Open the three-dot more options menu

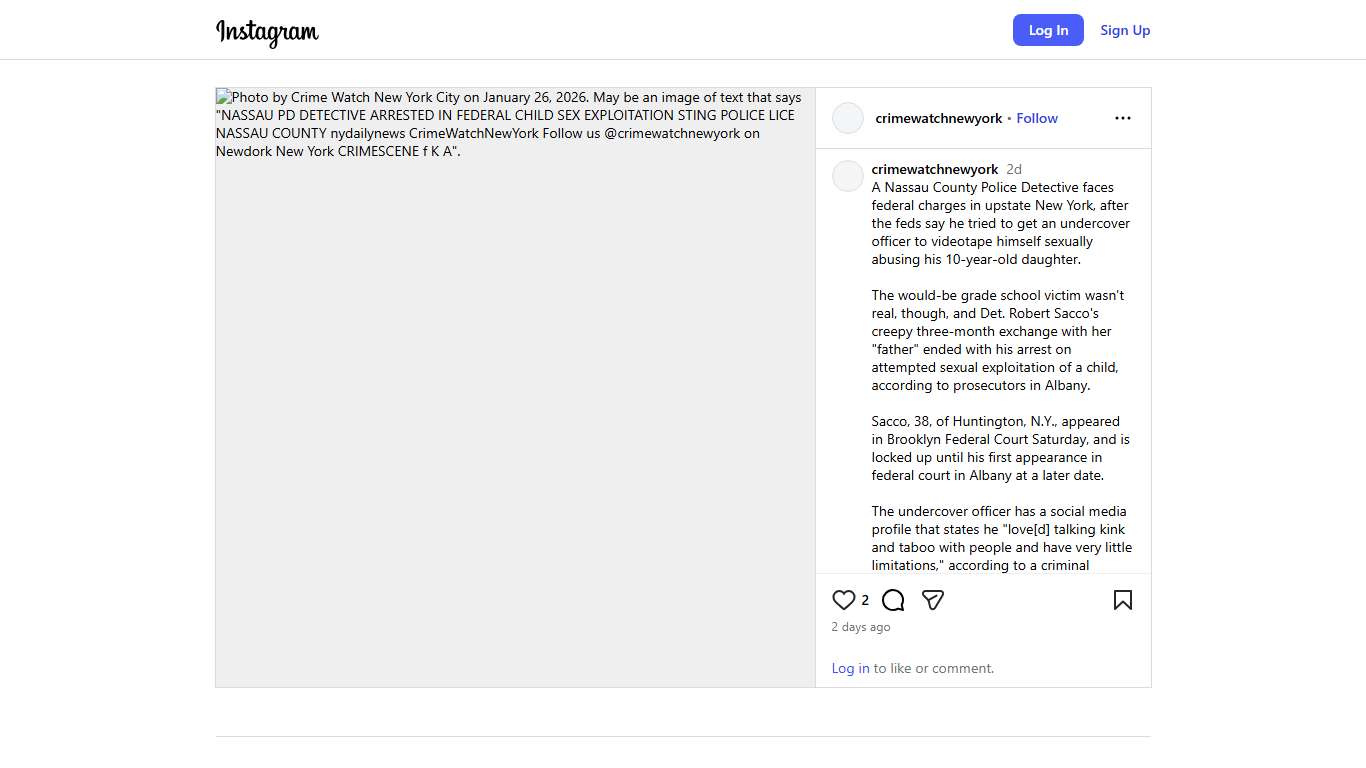tap(1123, 118)
